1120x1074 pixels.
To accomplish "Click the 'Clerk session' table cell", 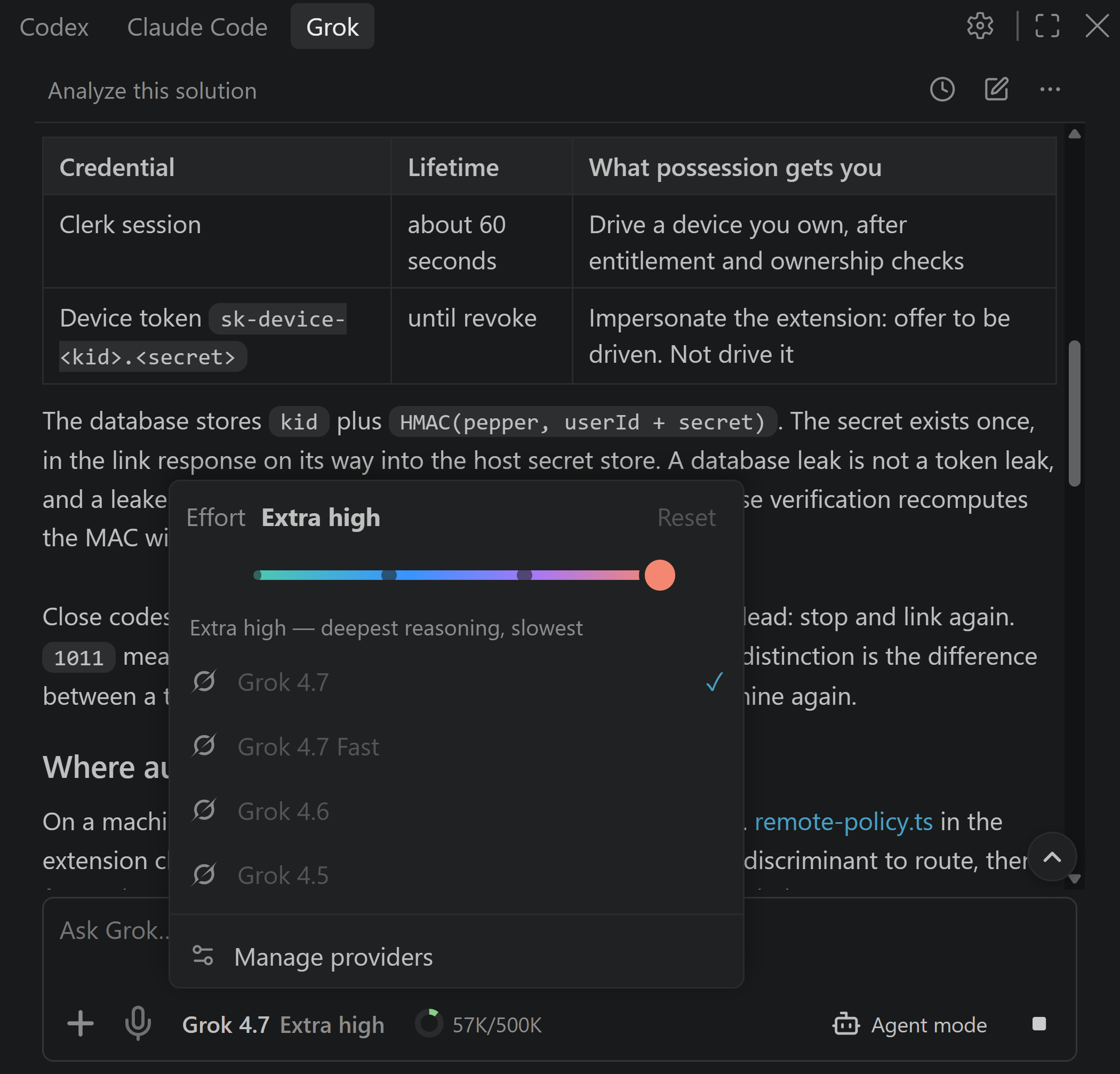I will coord(217,241).
